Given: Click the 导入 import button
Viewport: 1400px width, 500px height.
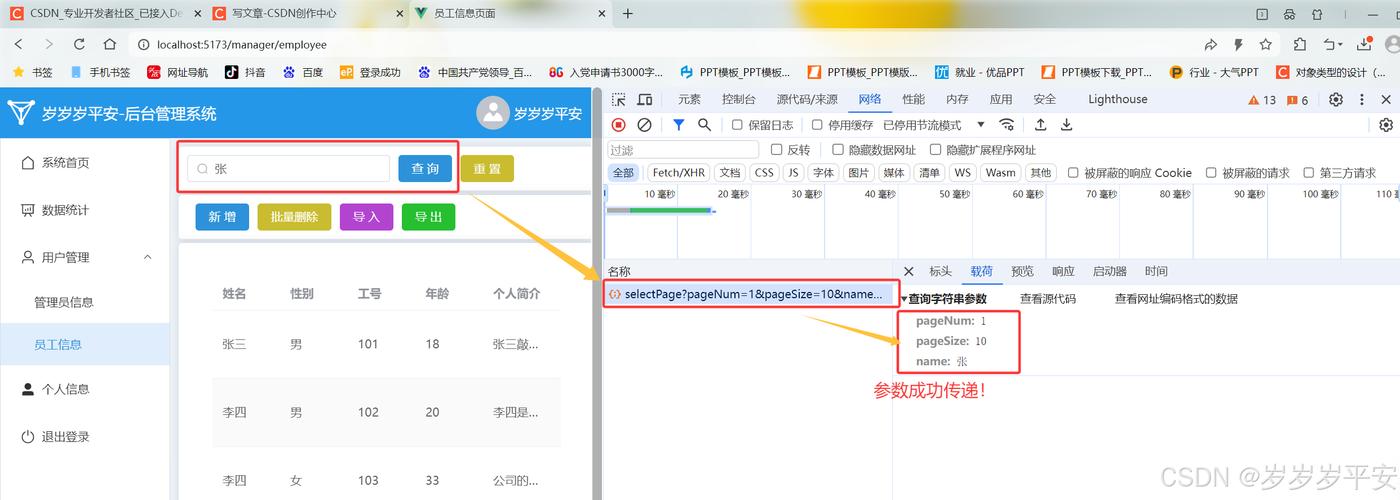Looking at the screenshot, I should tap(366, 217).
